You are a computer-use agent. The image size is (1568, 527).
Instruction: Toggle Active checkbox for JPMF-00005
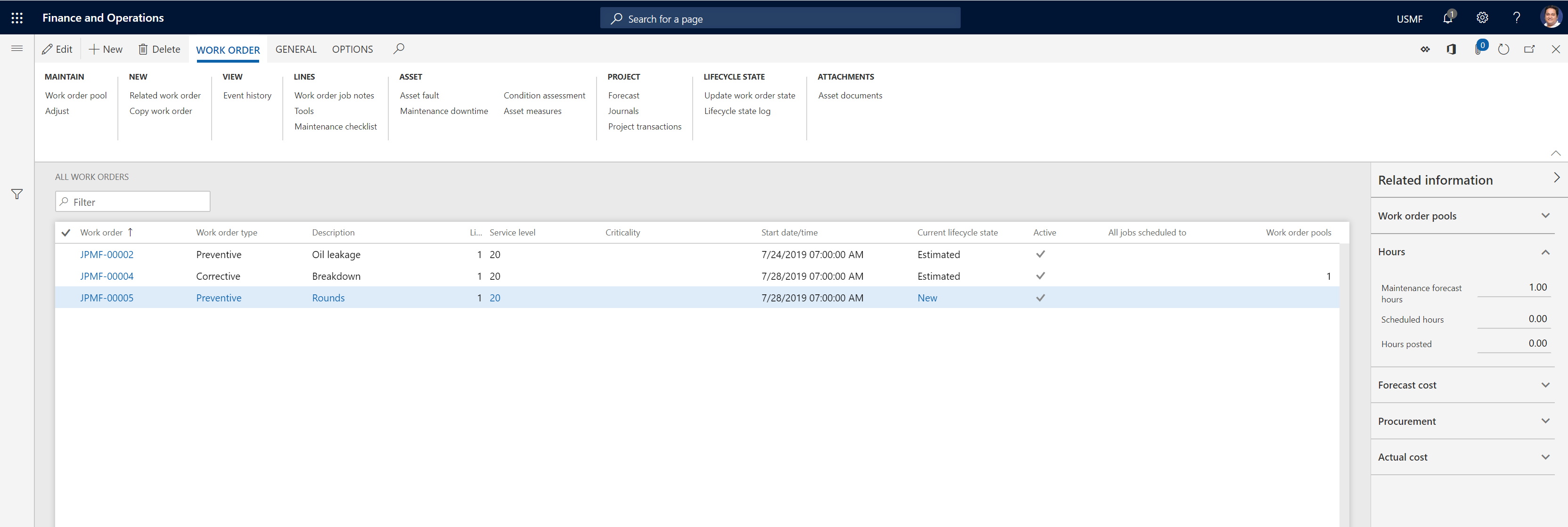click(x=1040, y=298)
